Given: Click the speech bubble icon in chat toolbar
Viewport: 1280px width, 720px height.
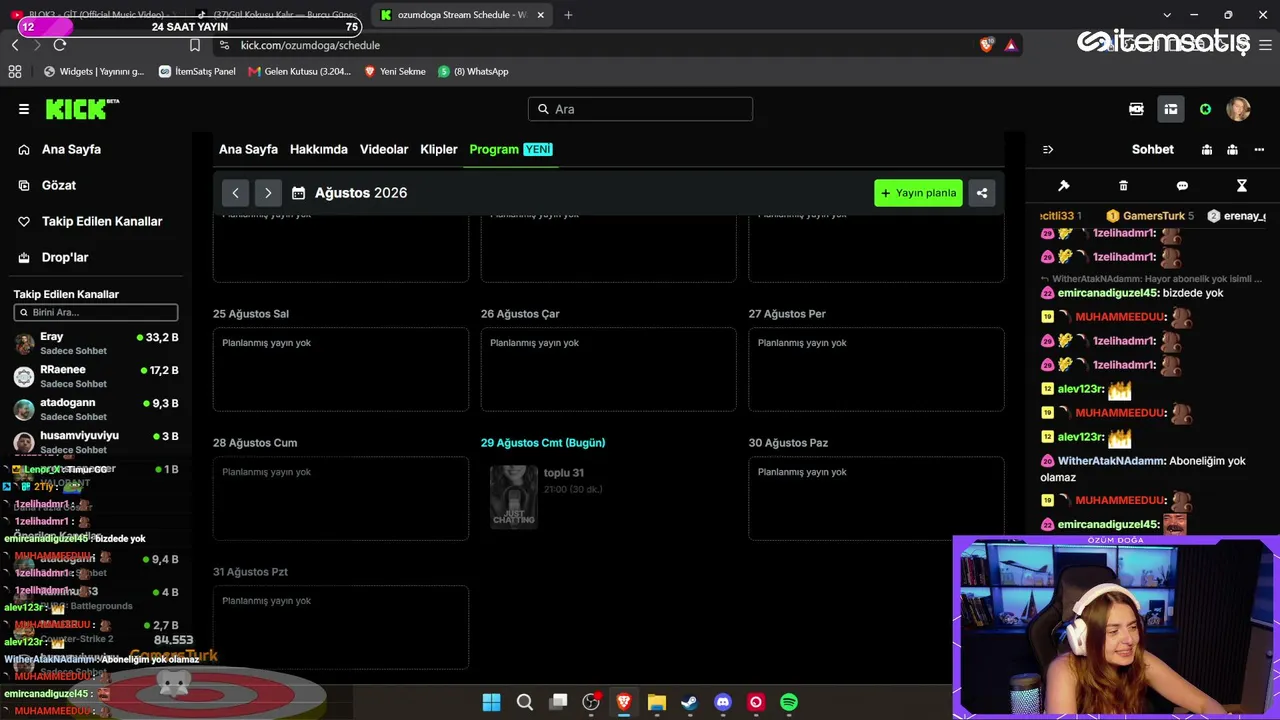Looking at the screenshot, I should 1182,186.
